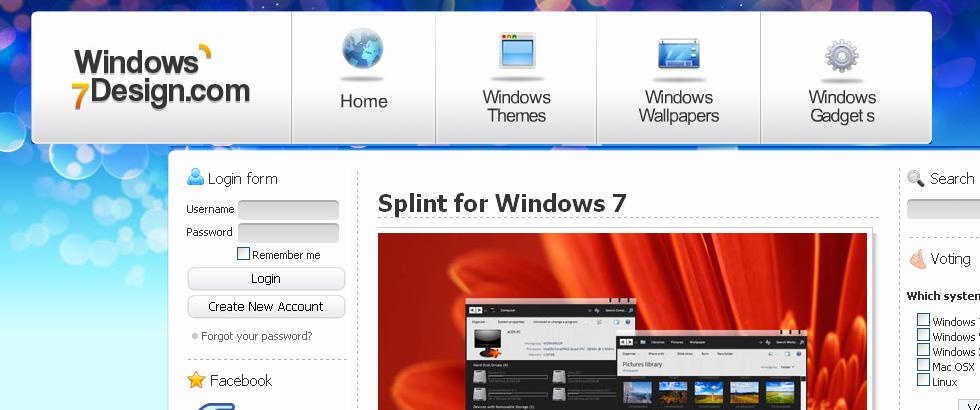Focus the Password input field
Image resolution: width=980 pixels, height=410 pixels.
[288, 232]
